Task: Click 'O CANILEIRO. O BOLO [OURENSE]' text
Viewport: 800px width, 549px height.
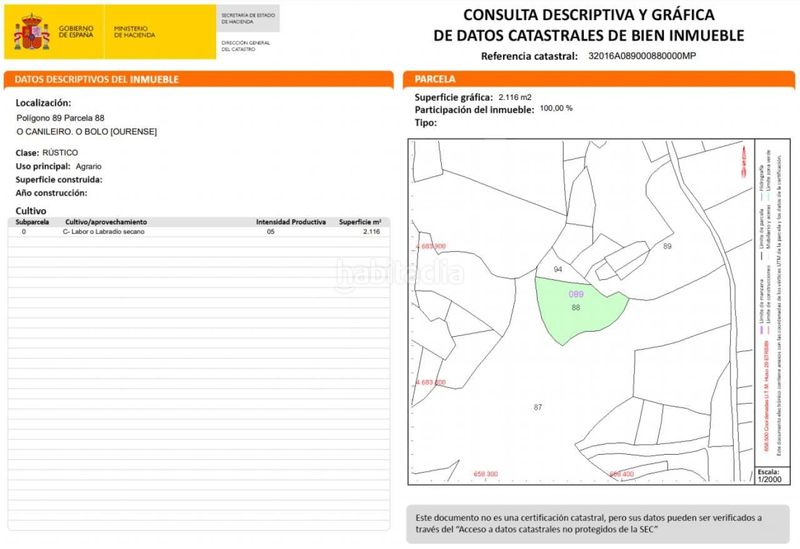Action: coord(87,132)
